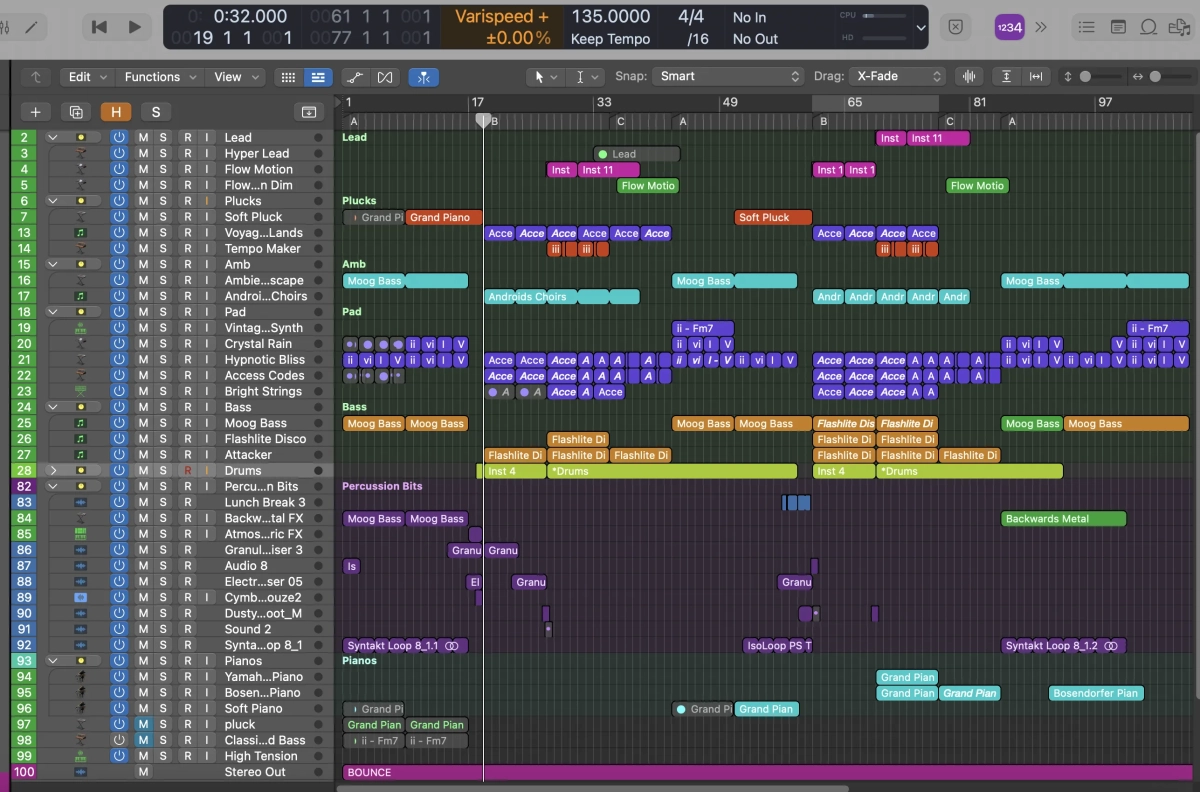Collapse the Plucks track stack
The height and width of the screenshot is (792, 1200).
tap(53, 201)
